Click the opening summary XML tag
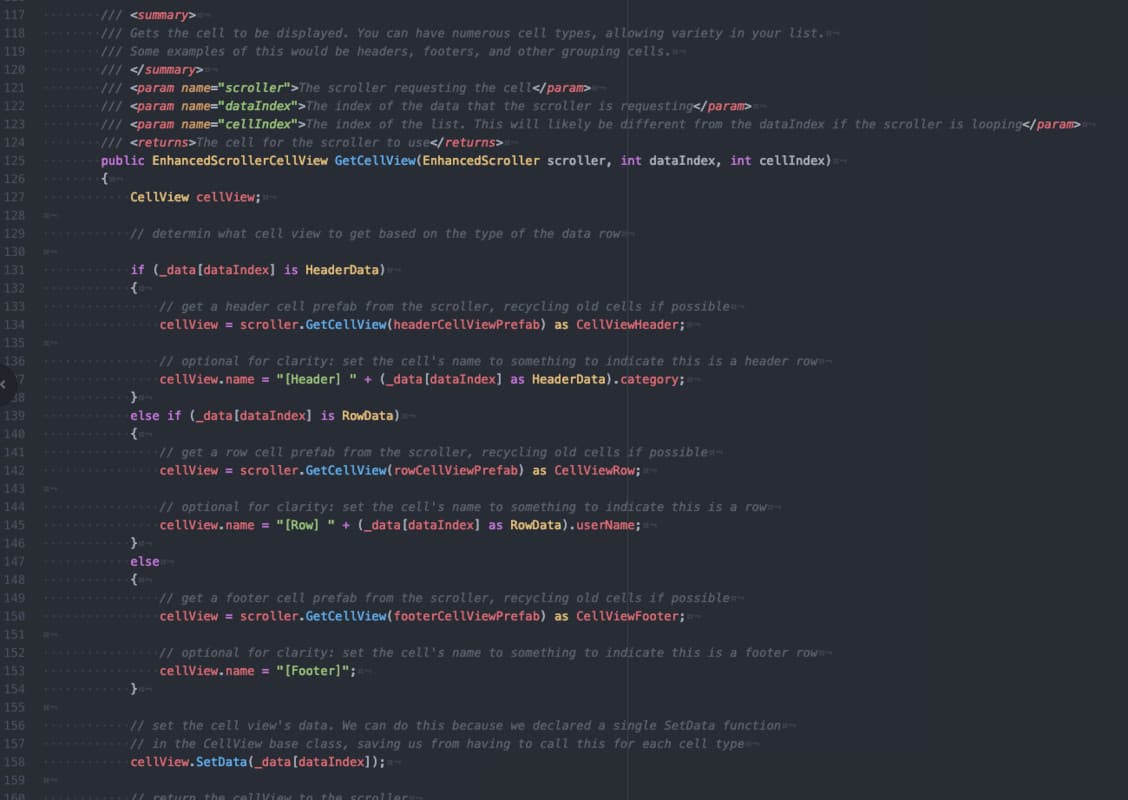The height and width of the screenshot is (800, 1128). [163, 15]
